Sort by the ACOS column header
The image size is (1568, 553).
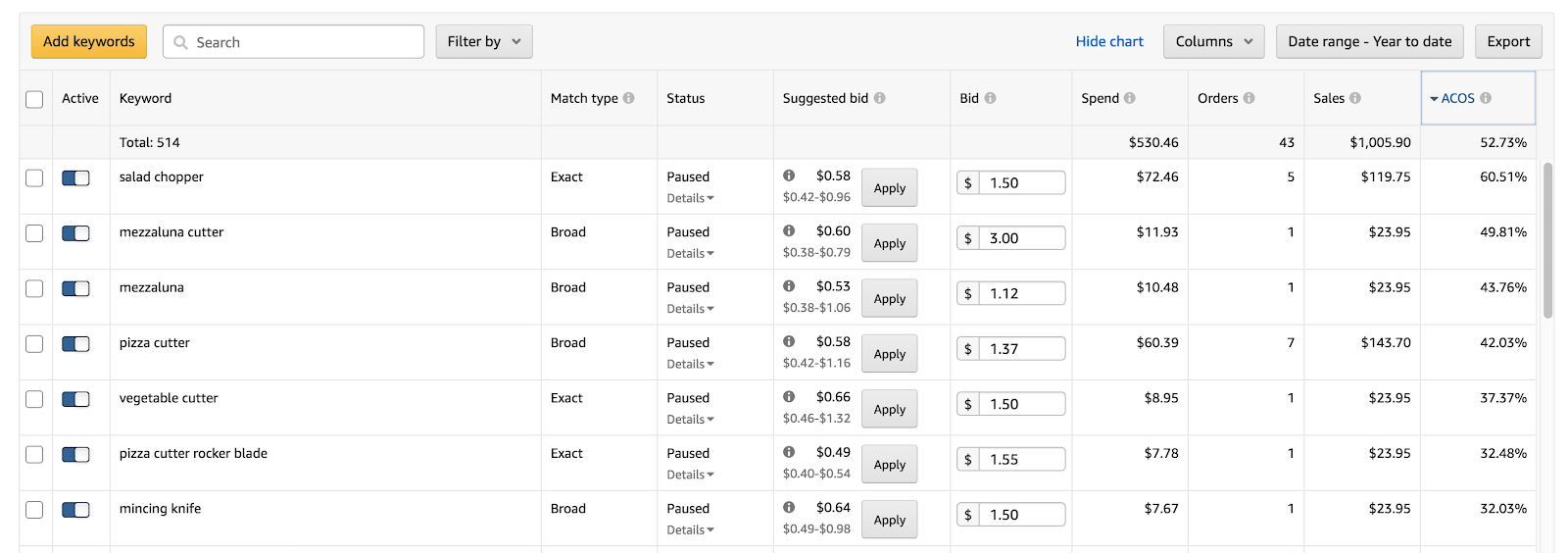click(1456, 98)
